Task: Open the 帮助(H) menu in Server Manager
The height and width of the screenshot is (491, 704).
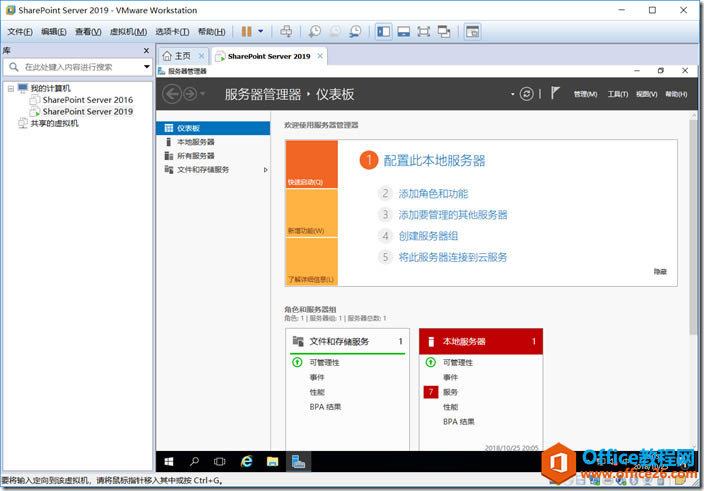Action: (x=676, y=94)
